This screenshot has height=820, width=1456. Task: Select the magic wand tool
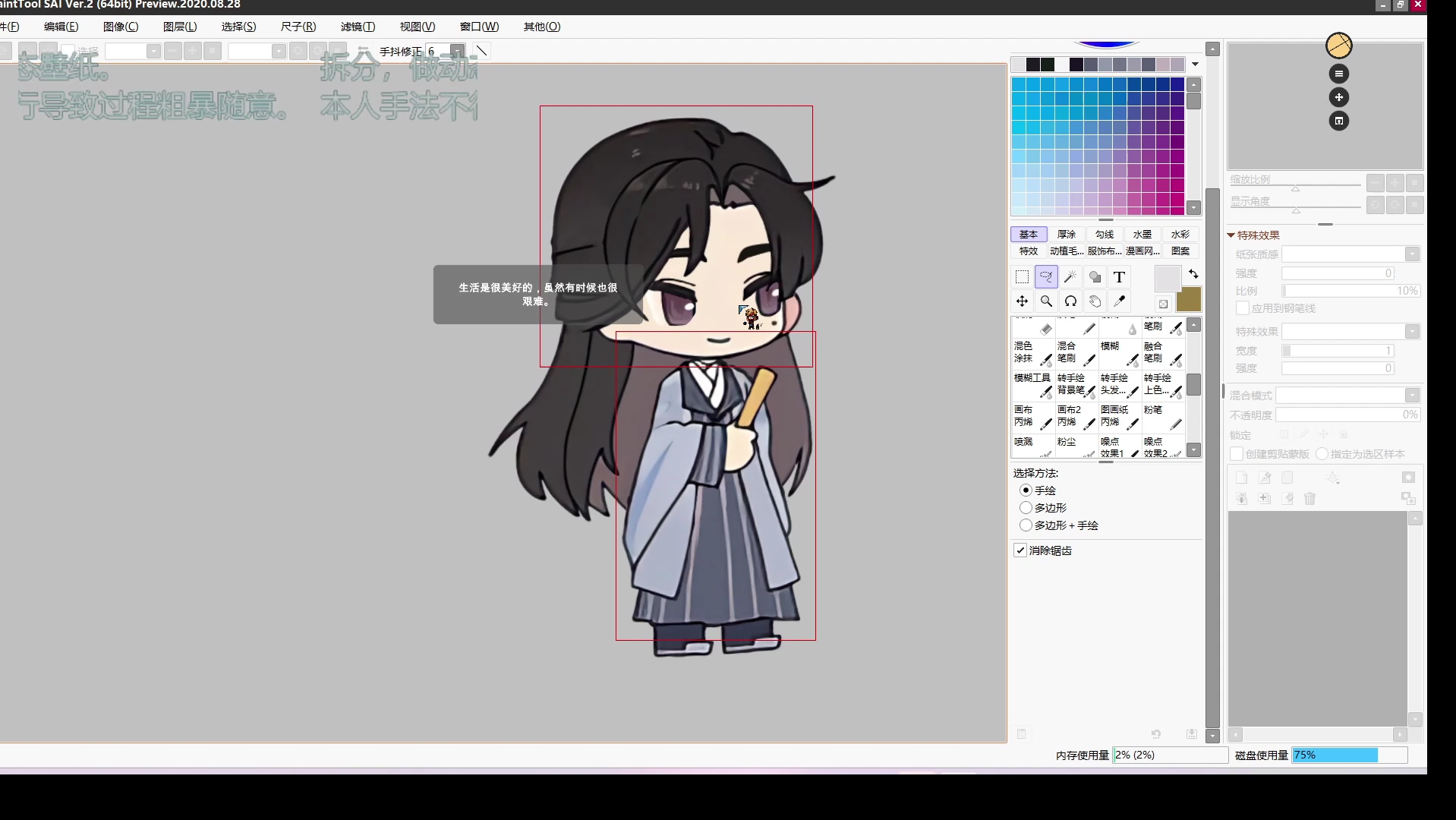pyautogui.click(x=1070, y=277)
